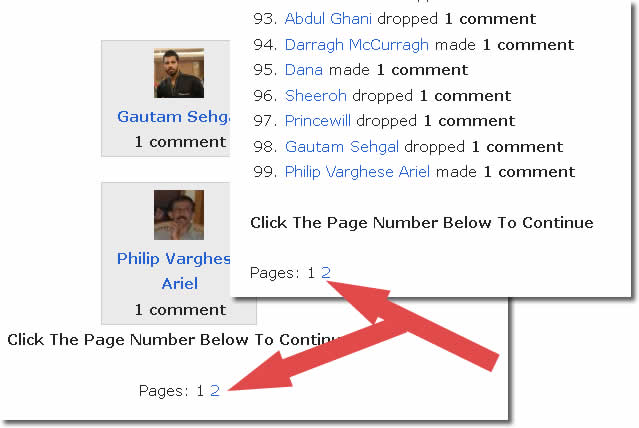Click the Ariel link text in card
This screenshot has height=428, width=639.
tap(180, 284)
